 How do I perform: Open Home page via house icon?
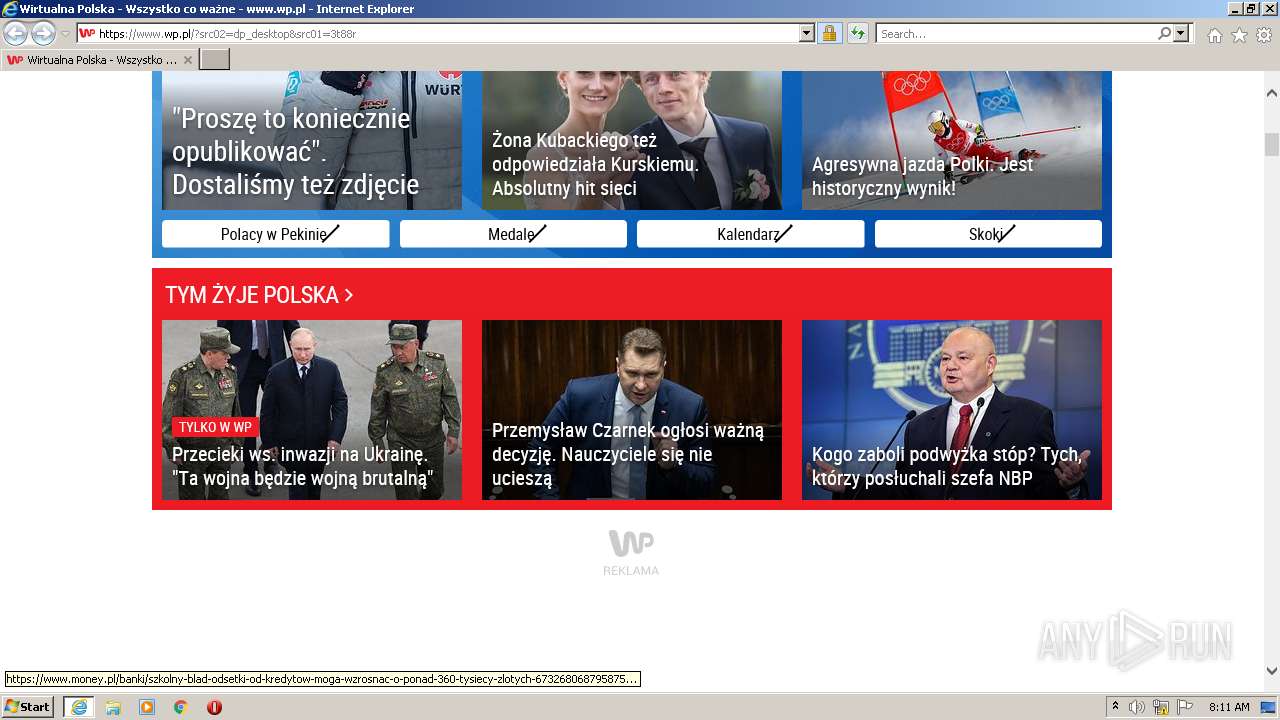tap(1214, 35)
